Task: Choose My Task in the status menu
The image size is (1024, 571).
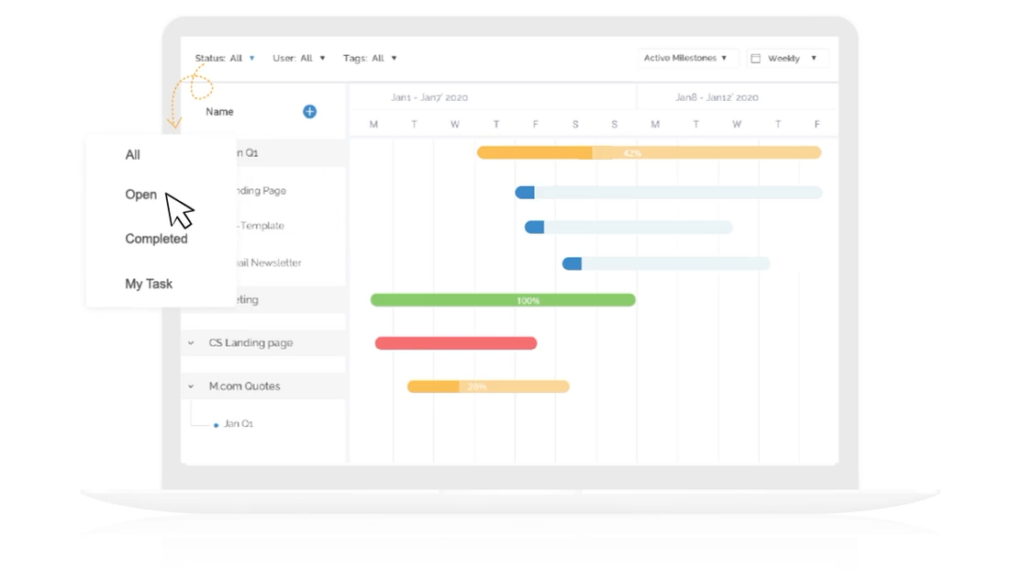Action: pyautogui.click(x=149, y=284)
